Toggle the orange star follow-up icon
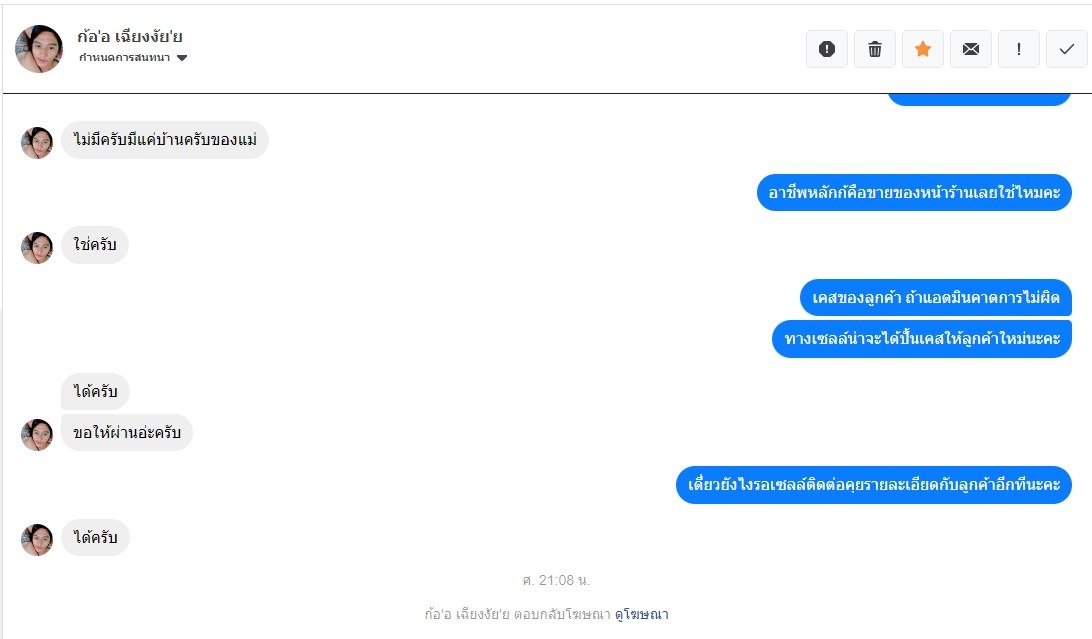Screen dimensions: 1092x639 (x=923, y=49)
